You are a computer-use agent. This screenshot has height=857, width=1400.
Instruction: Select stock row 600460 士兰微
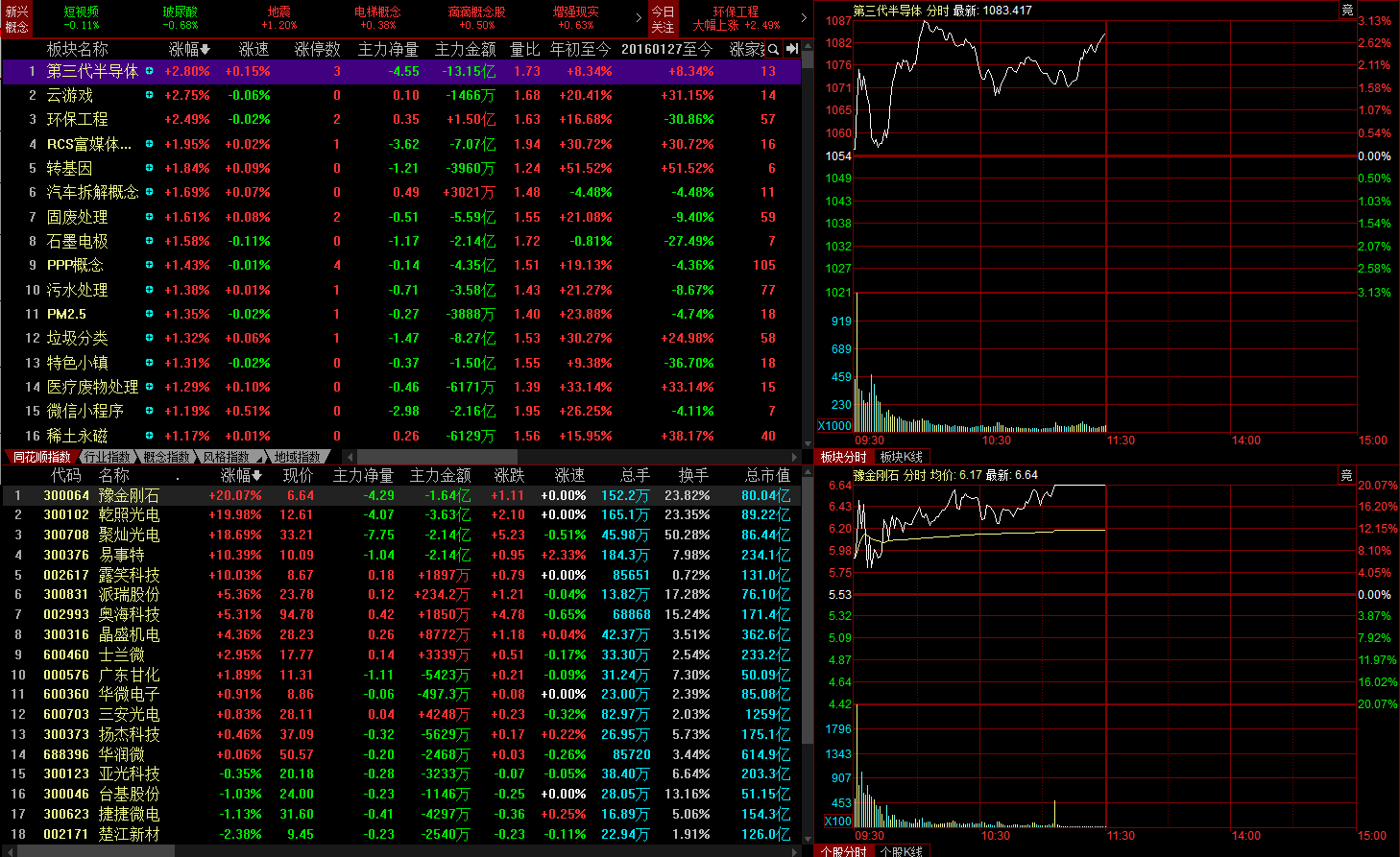click(401, 655)
